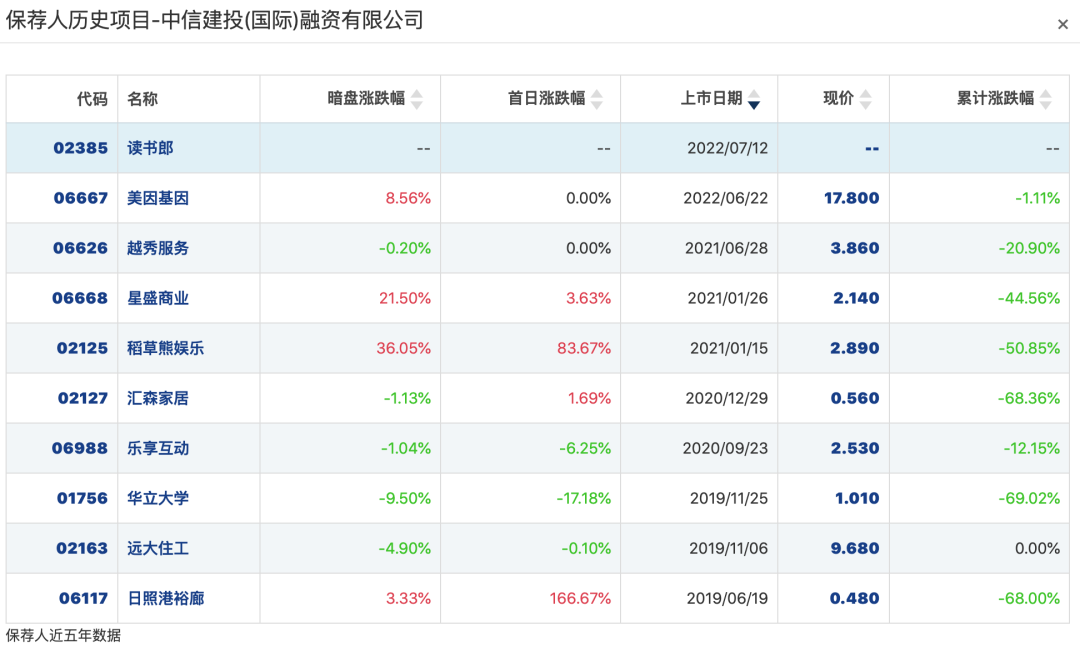Open 华立大学 stock link
Viewport: 1080px width, 646px height.
[x=158, y=499]
